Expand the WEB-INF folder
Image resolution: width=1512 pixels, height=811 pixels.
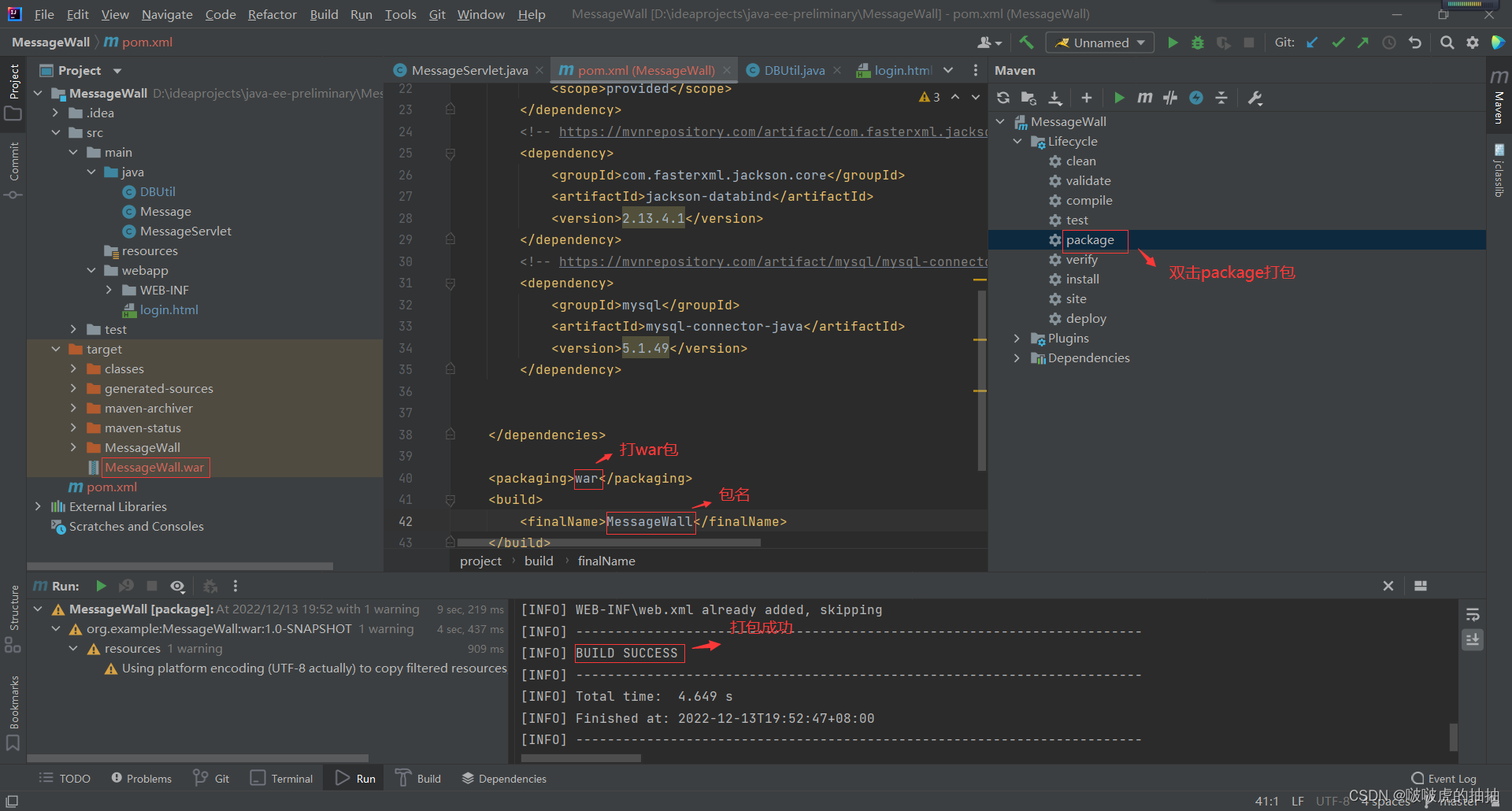tap(109, 290)
